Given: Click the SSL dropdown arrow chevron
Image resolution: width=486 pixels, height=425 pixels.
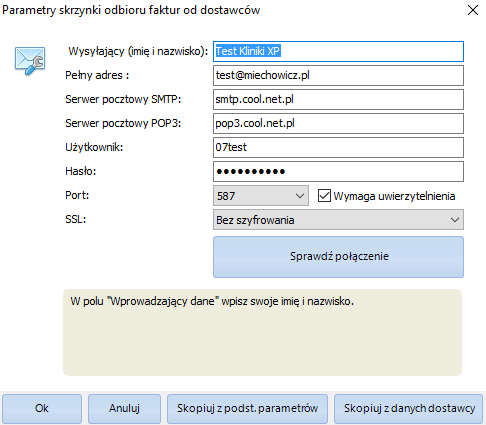Looking at the screenshot, I should [x=455, y=220].
